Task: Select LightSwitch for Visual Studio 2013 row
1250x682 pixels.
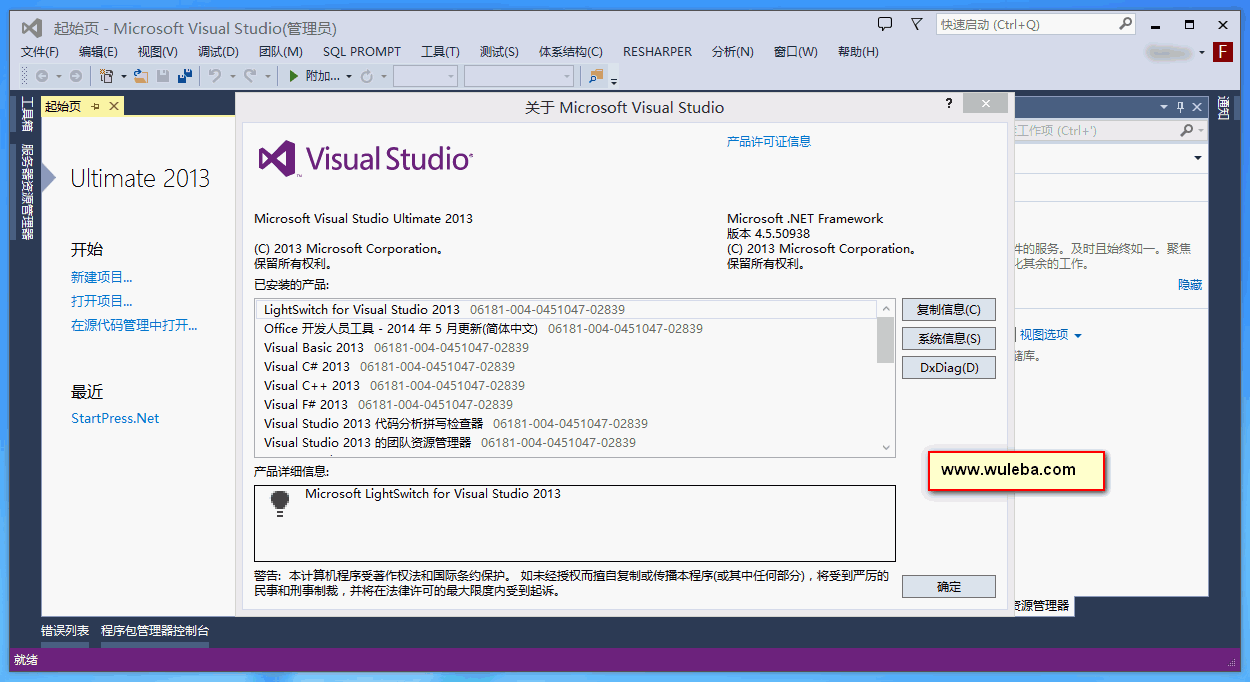Action: point(567,310)
